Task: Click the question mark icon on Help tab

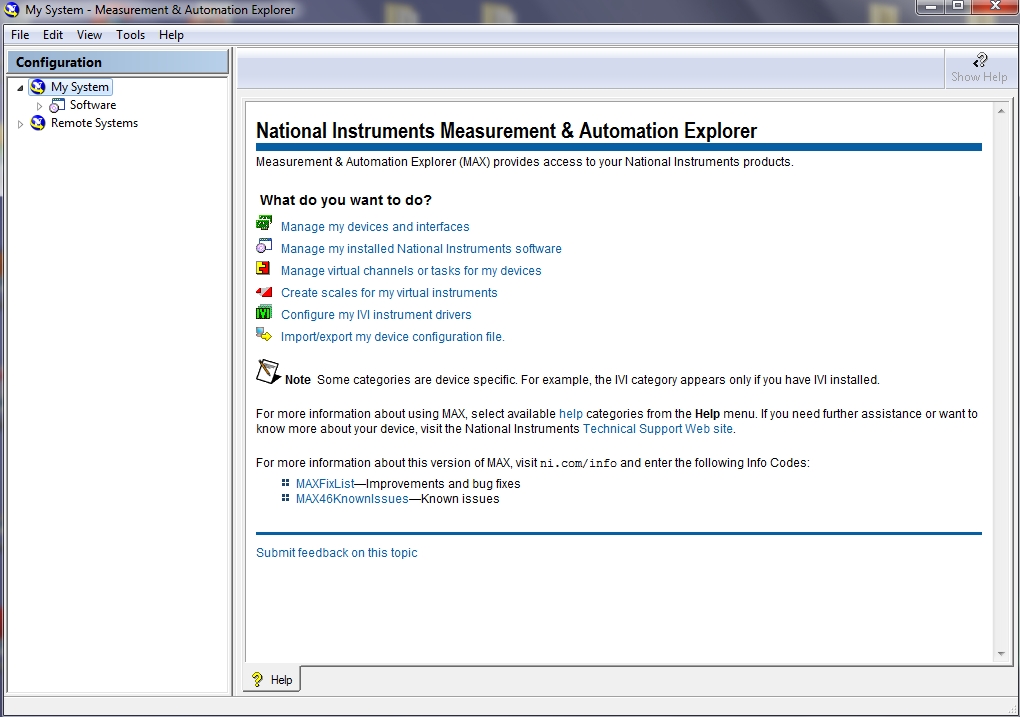Action: (258, 679)
